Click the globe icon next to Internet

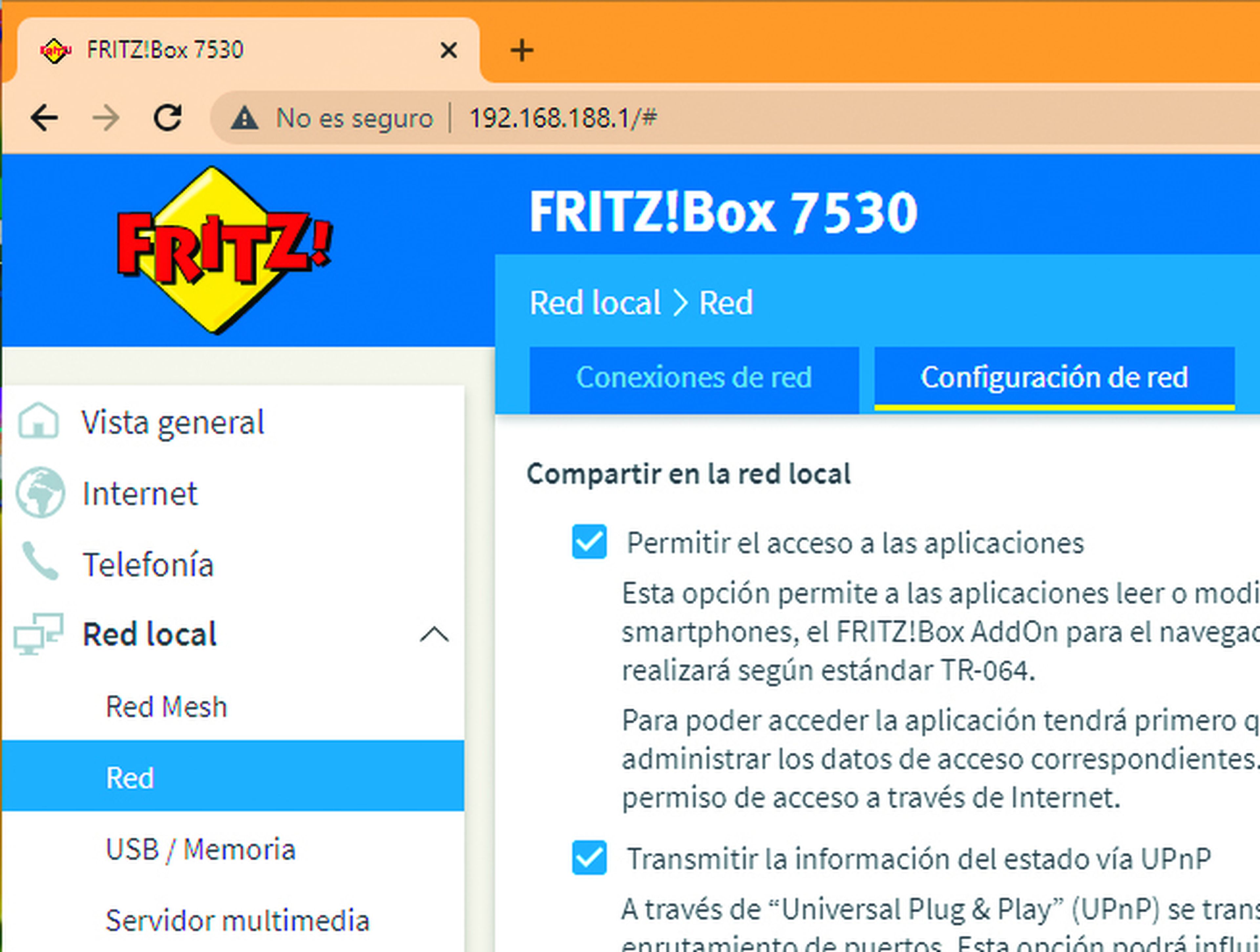click(40, 492)
